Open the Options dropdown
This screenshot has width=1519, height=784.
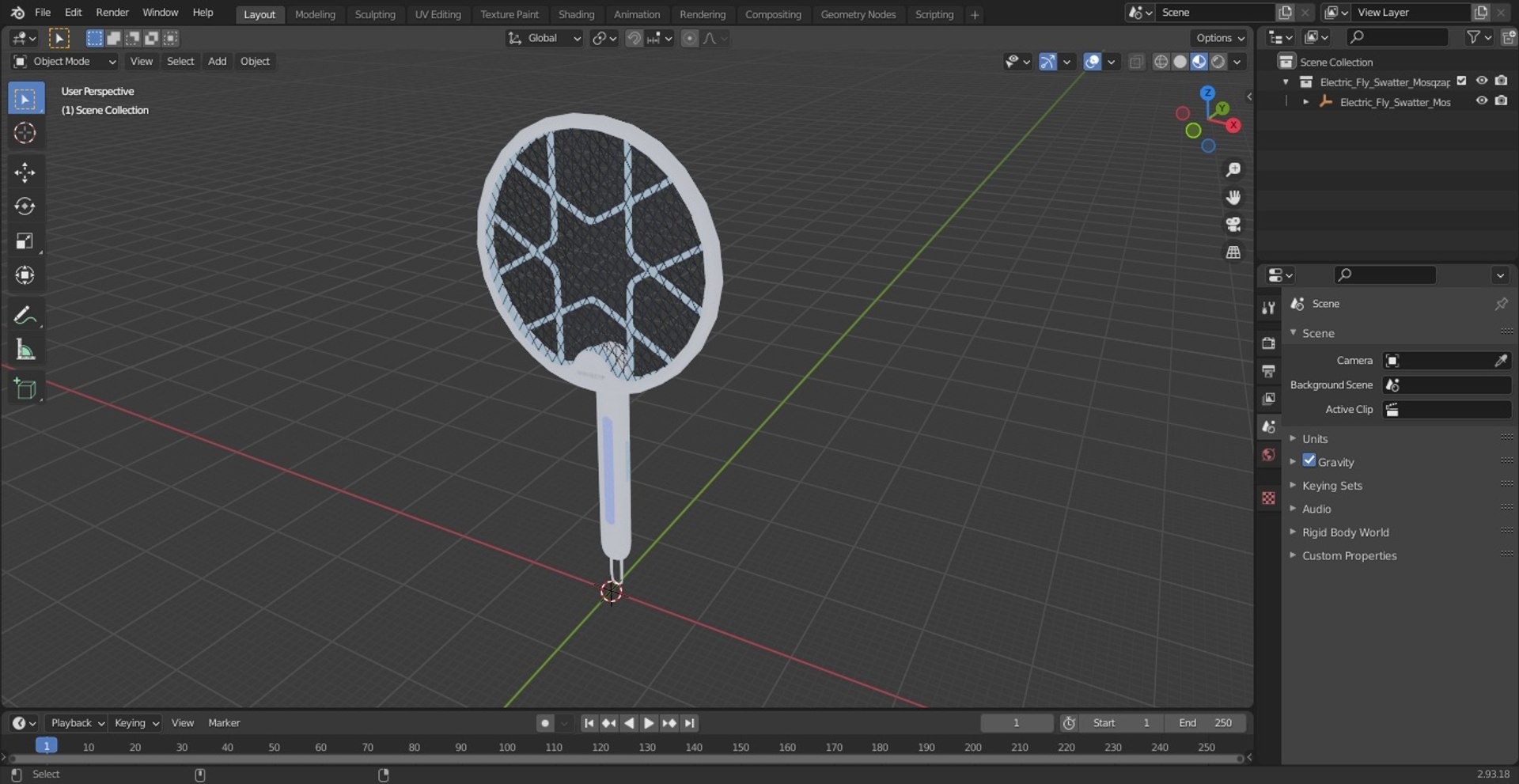point(1220,38)
